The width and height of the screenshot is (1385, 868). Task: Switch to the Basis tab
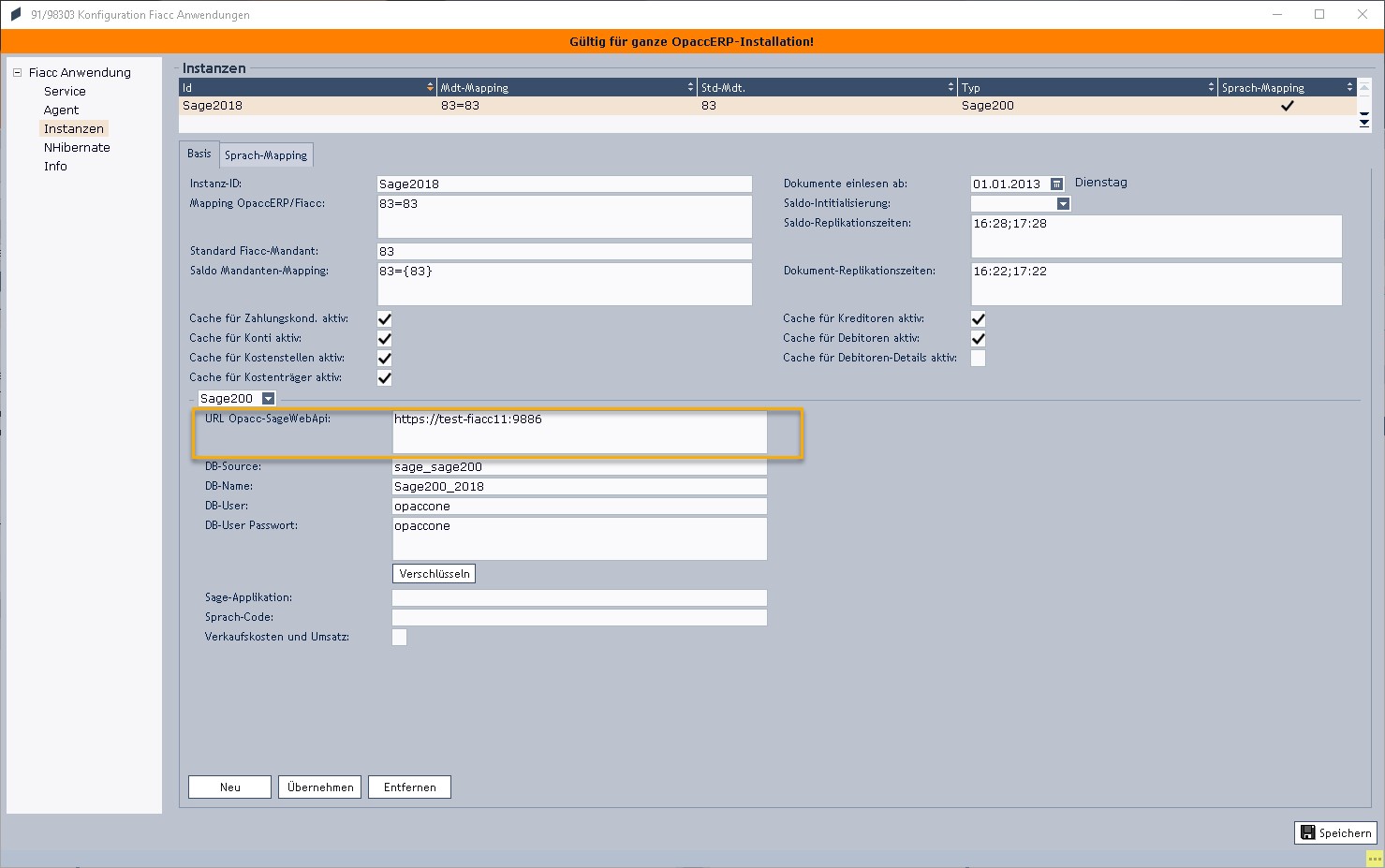(x=199, y=154)
